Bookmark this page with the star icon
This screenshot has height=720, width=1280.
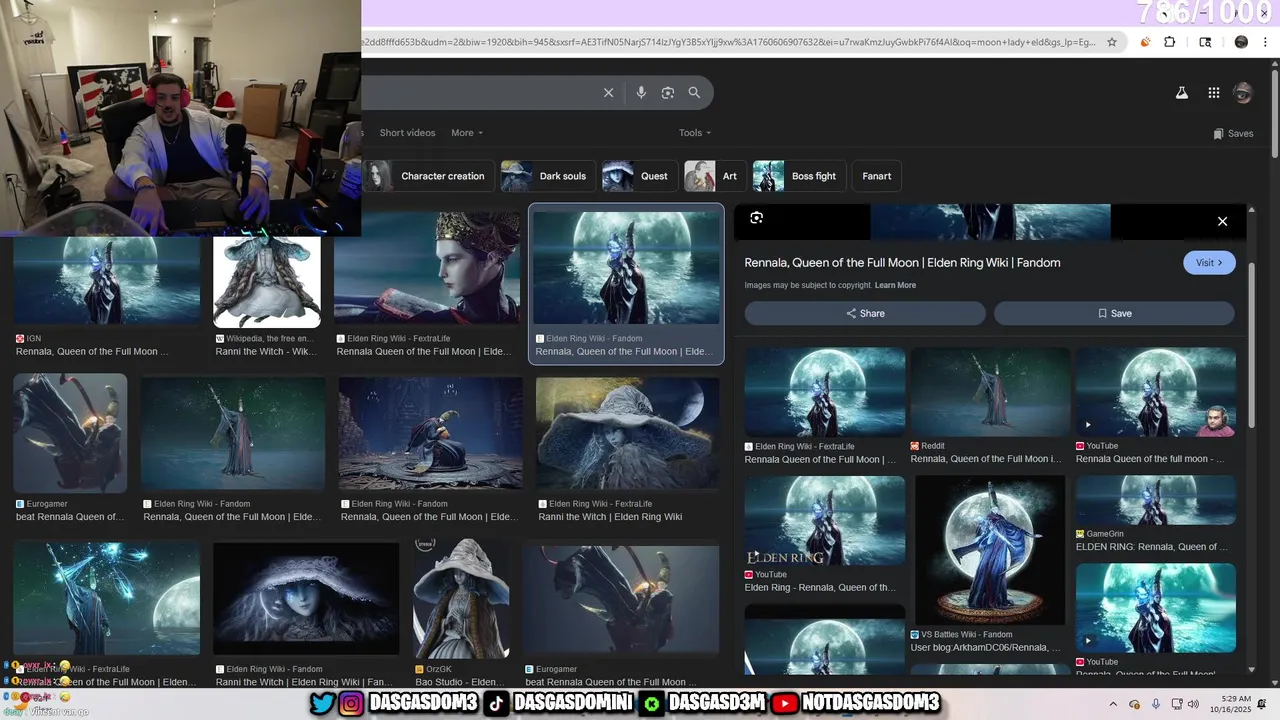[x=1112, y=42]
